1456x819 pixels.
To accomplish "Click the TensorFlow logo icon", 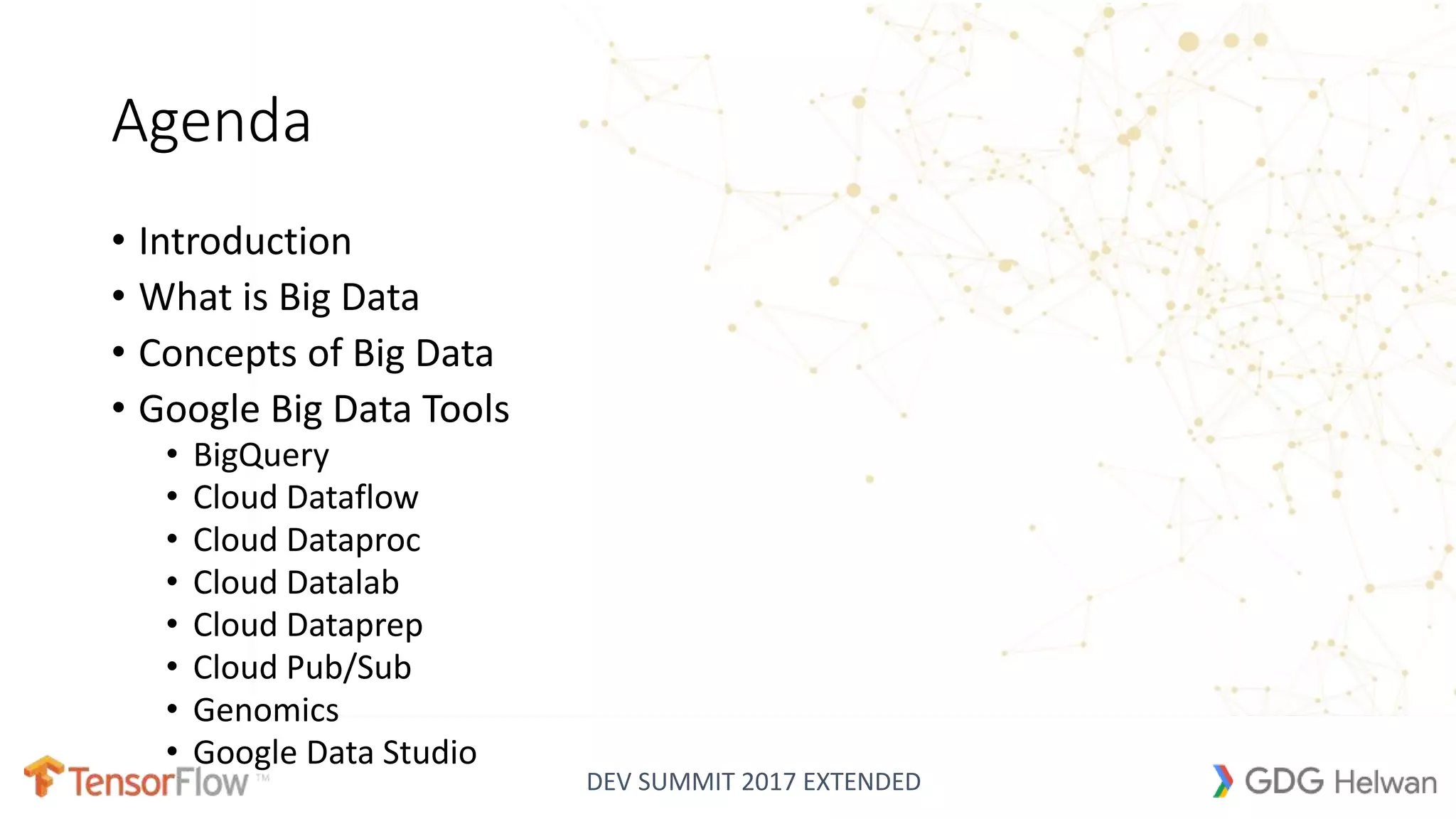I will click(x=44, y=776).
